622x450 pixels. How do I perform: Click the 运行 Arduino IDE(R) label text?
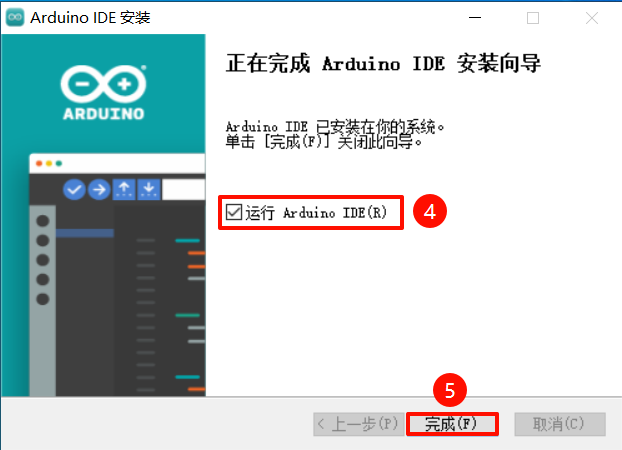(316, 213)
